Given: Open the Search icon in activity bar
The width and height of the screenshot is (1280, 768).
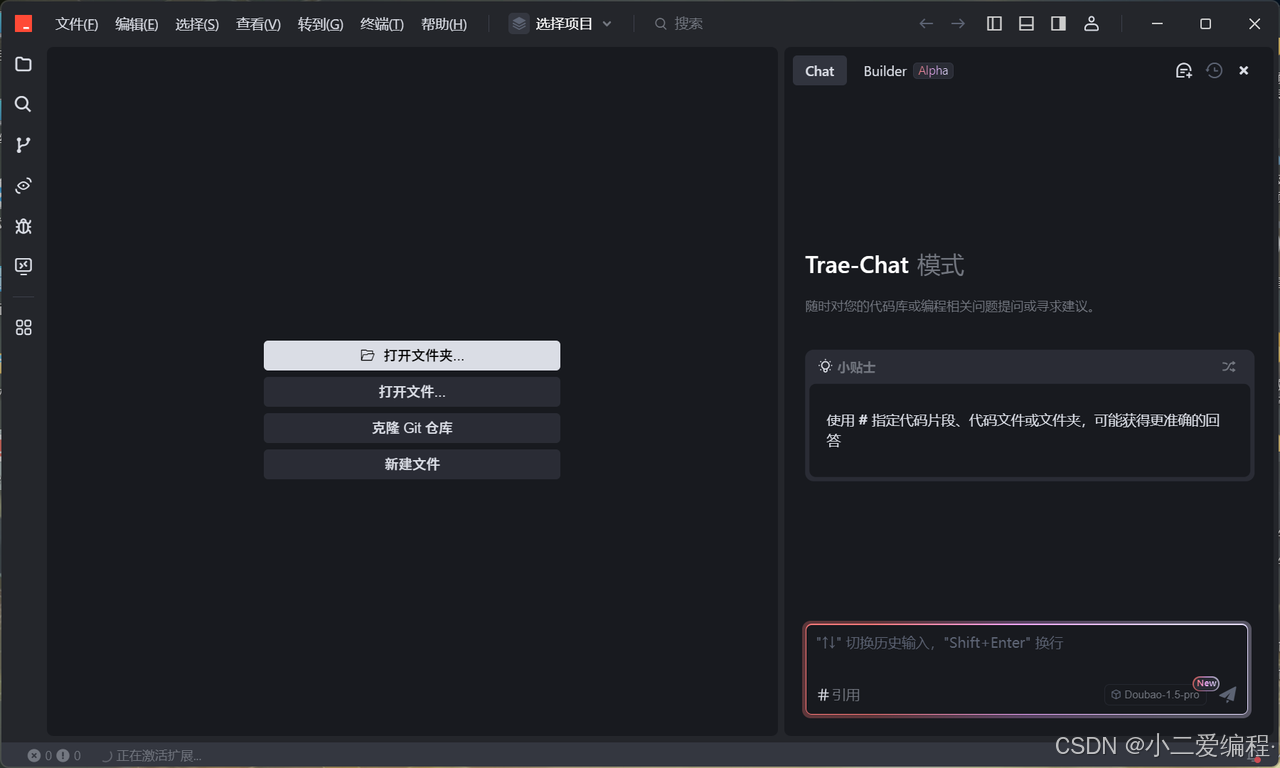Looking at the screenshot, I should [23, 104].
